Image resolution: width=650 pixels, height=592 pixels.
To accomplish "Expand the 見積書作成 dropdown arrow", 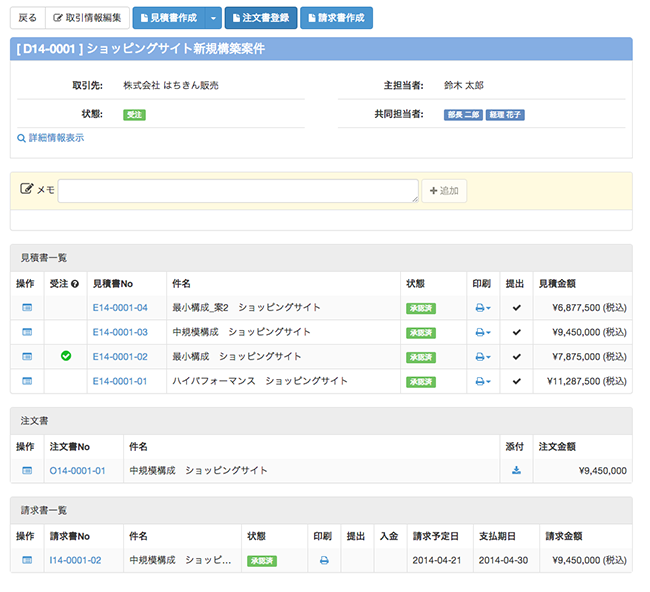I will (x=213, y=18).
